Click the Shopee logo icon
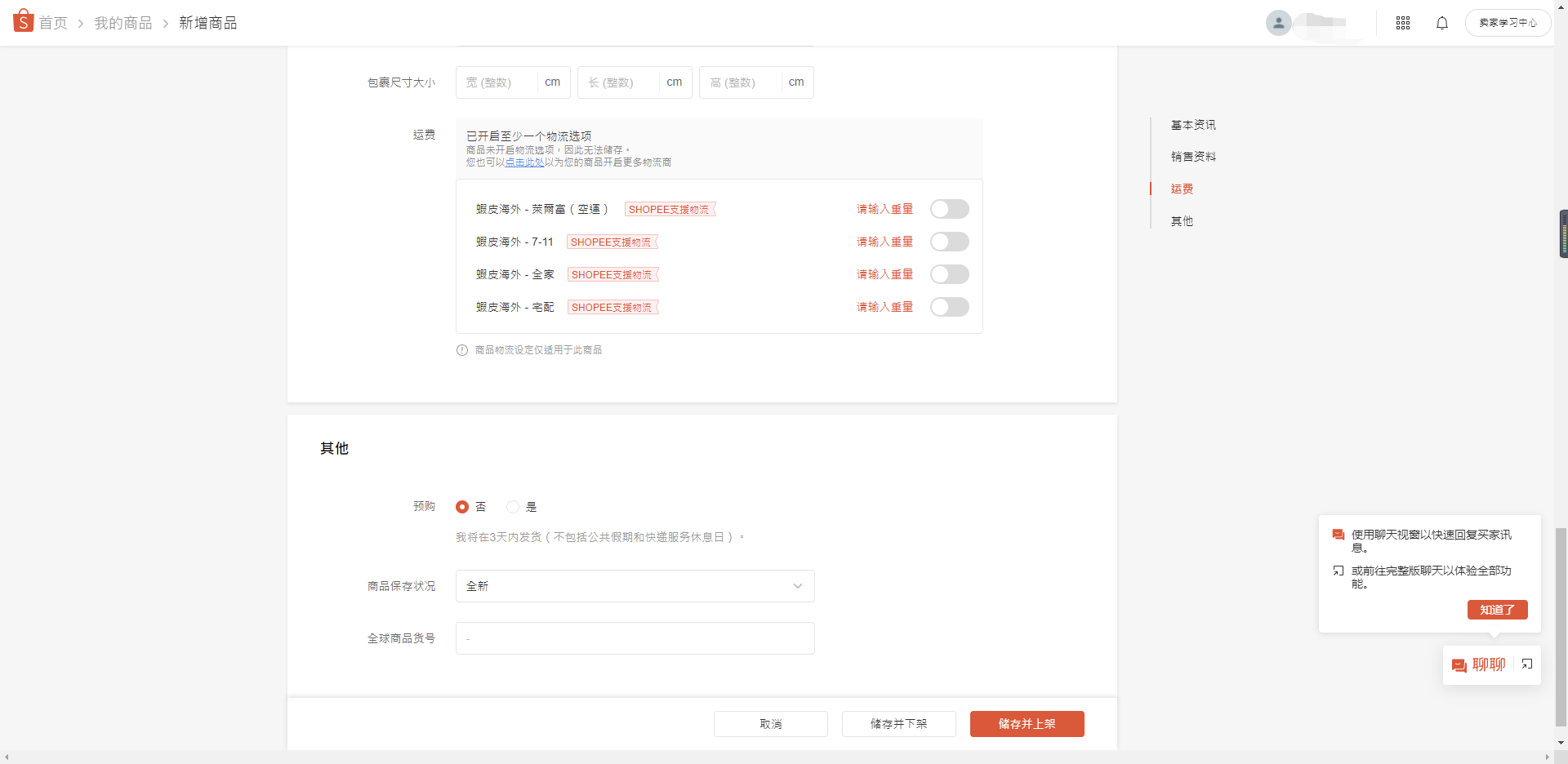Viewport: 1568px width, 764px height. [24, 21]
